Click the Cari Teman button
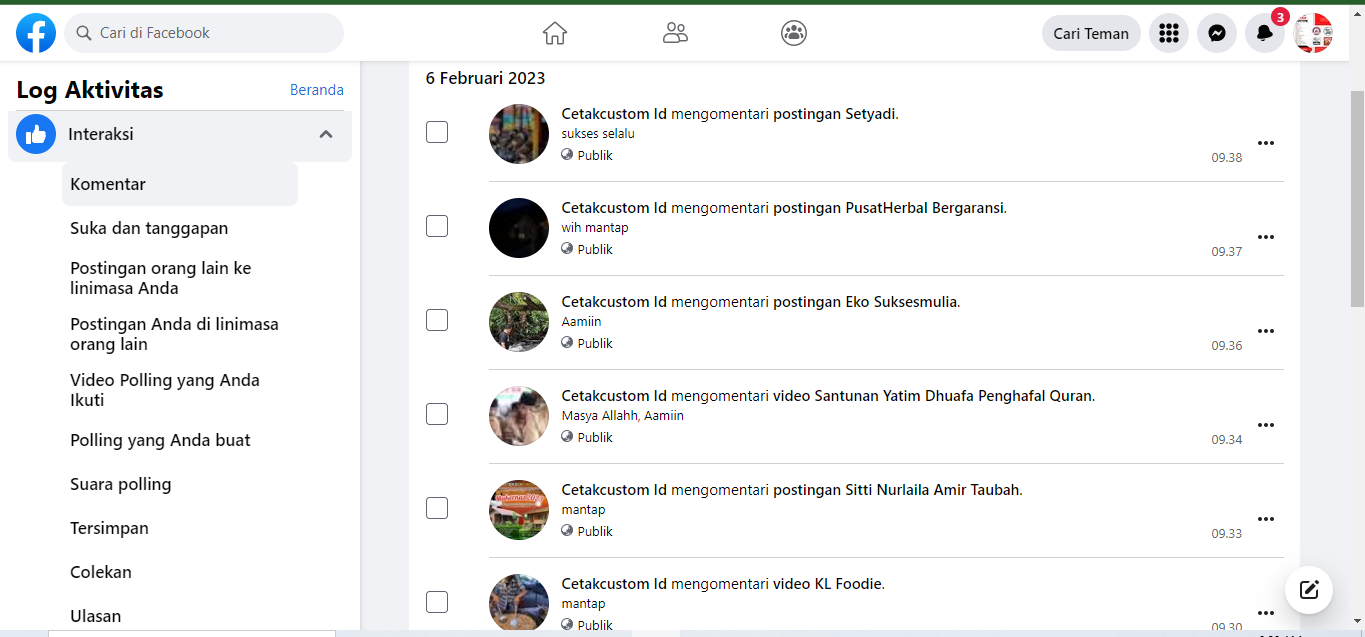1365x637 pixels. 1091,33
